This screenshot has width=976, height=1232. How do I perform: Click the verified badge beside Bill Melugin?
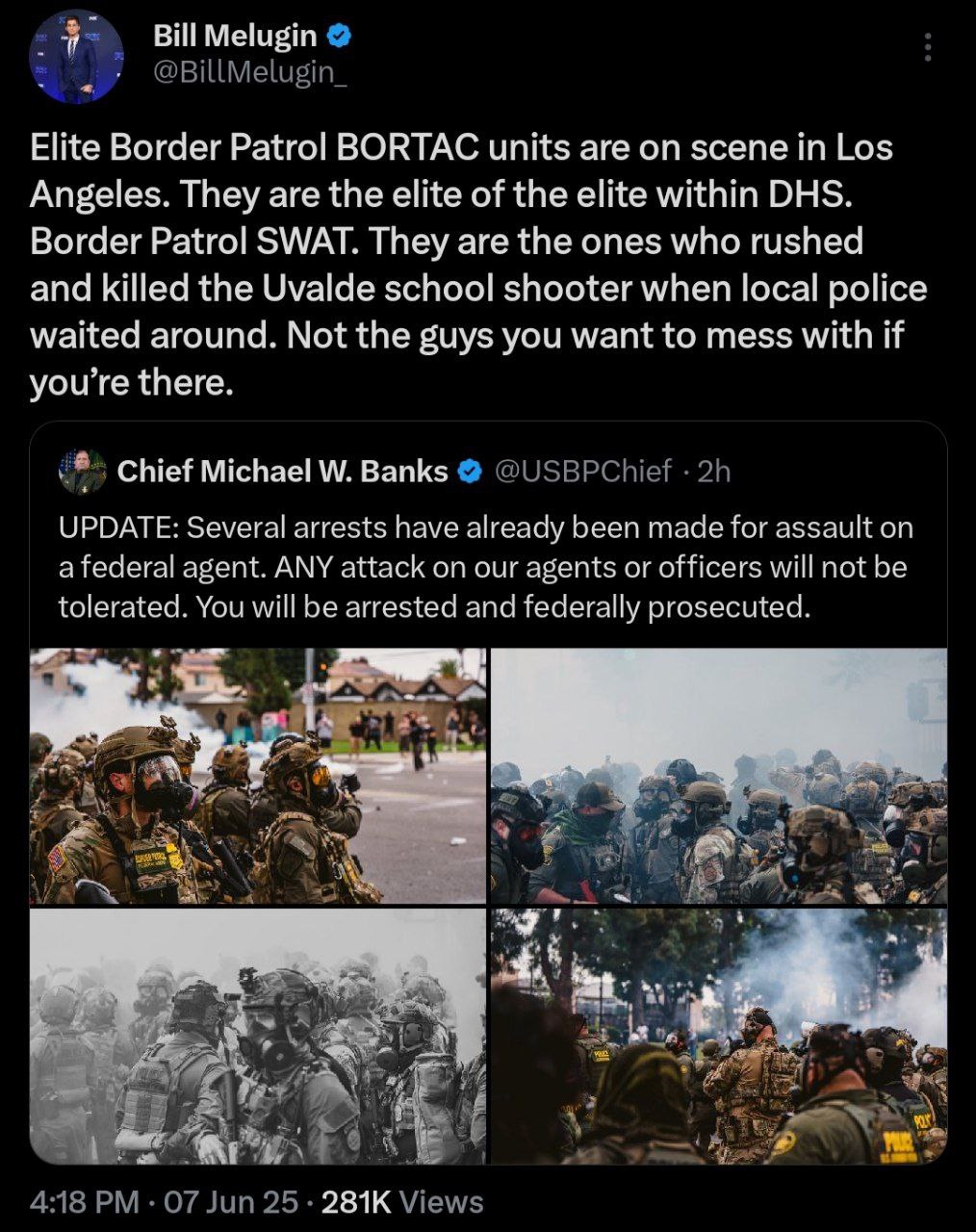point(339,37)
